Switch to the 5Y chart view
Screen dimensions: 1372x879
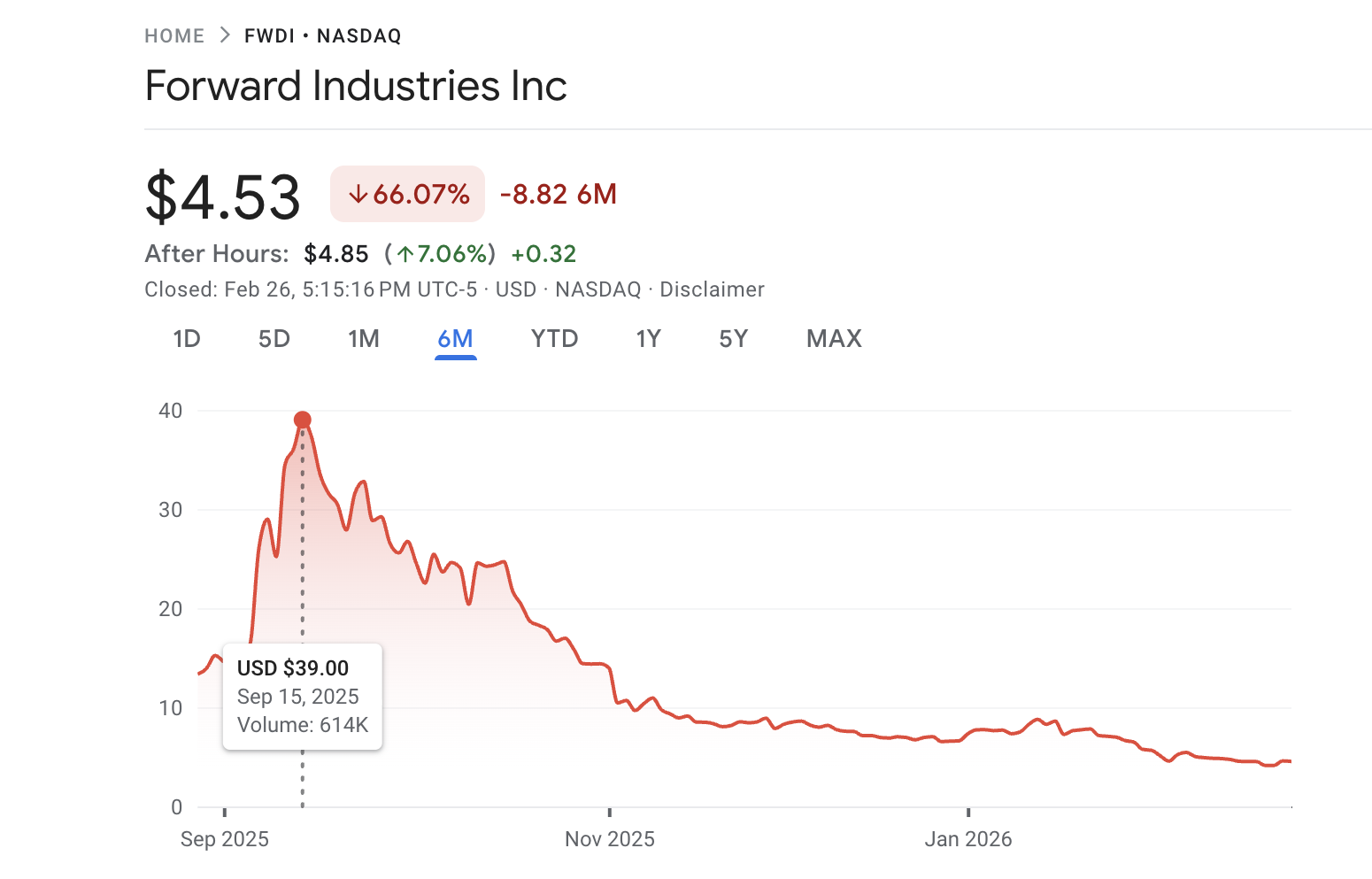(733, 338)
